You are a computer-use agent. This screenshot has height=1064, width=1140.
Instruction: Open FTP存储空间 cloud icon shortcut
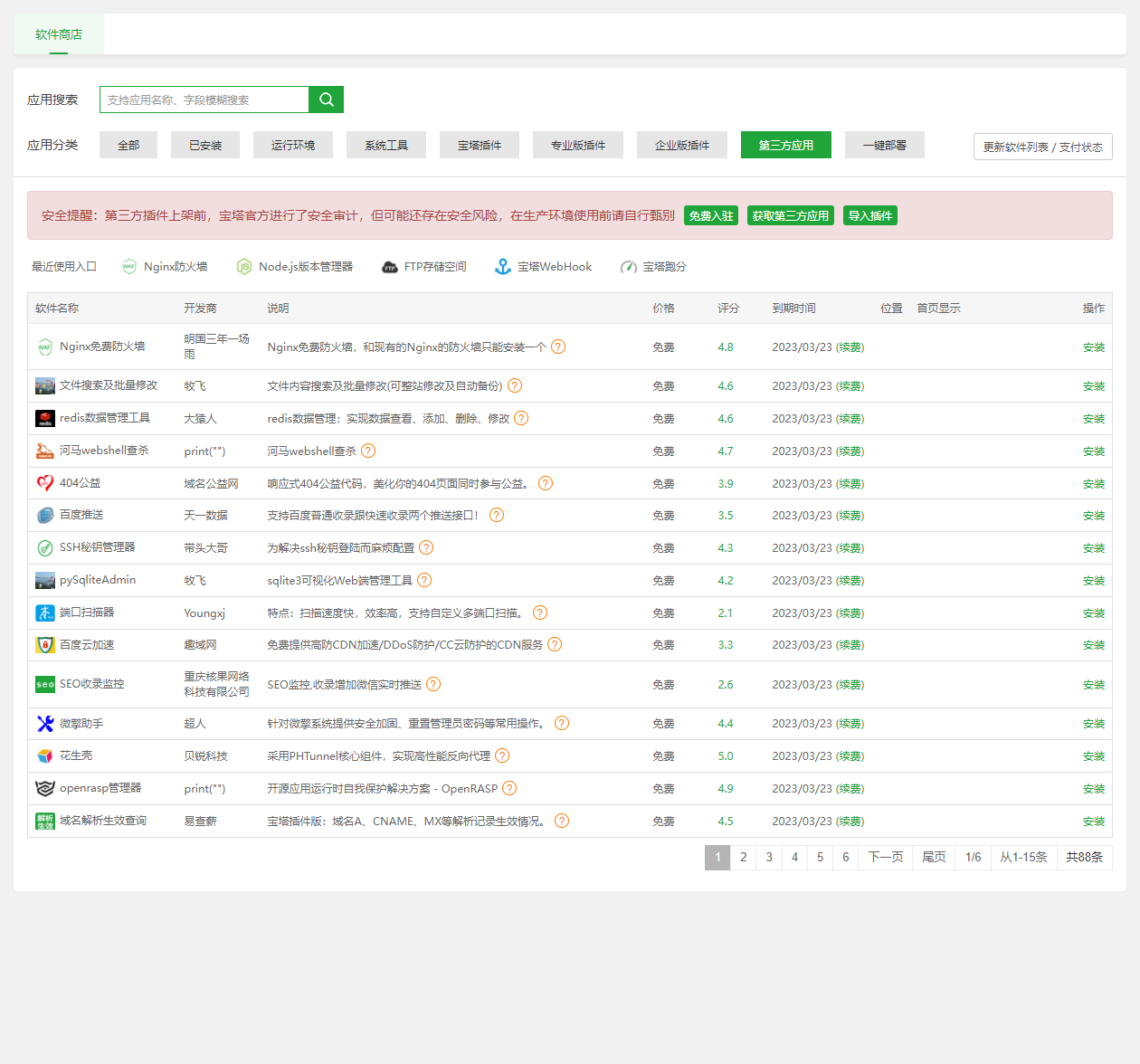(x=390, y=267)
